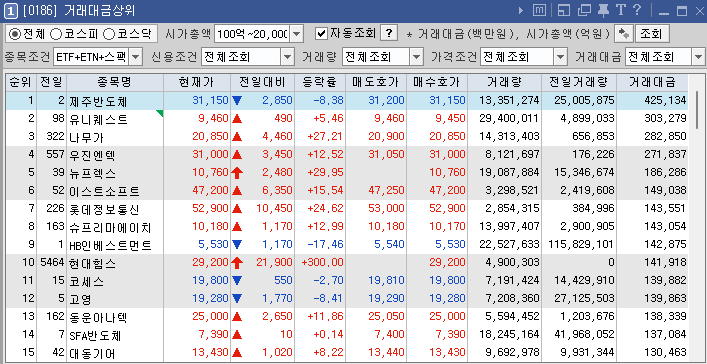Viewport: 707px width, 364px height.
Task: Open the 가격조건 전체조회 dropdown
Action: coord(560,57)
